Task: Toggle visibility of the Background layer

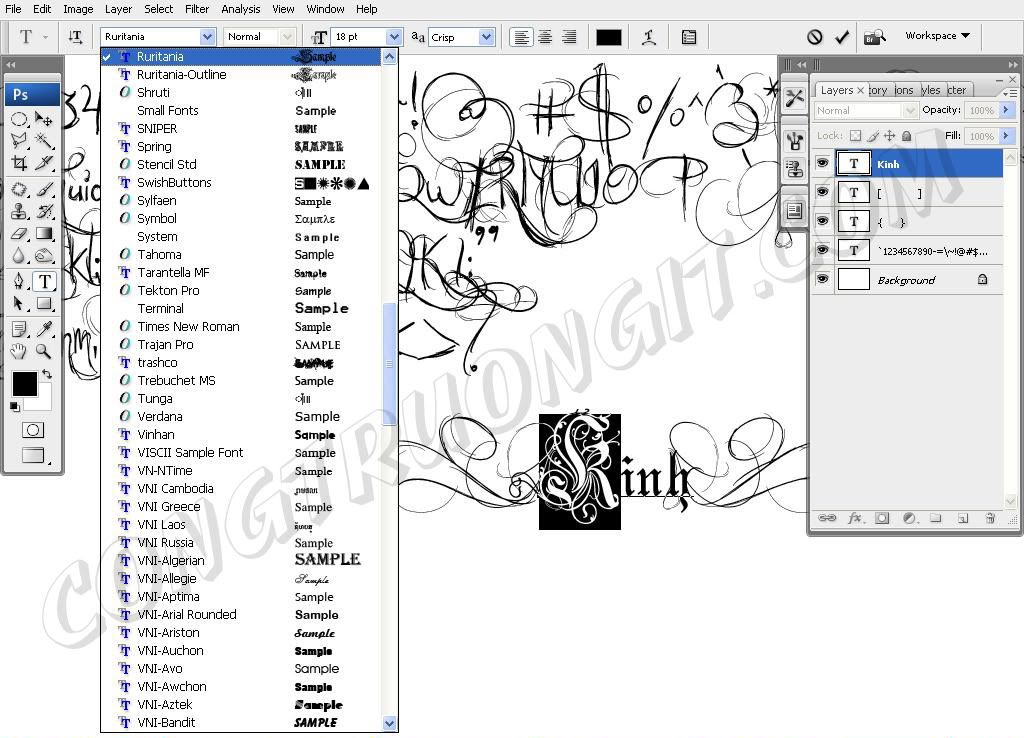Action: click(822, 280)
